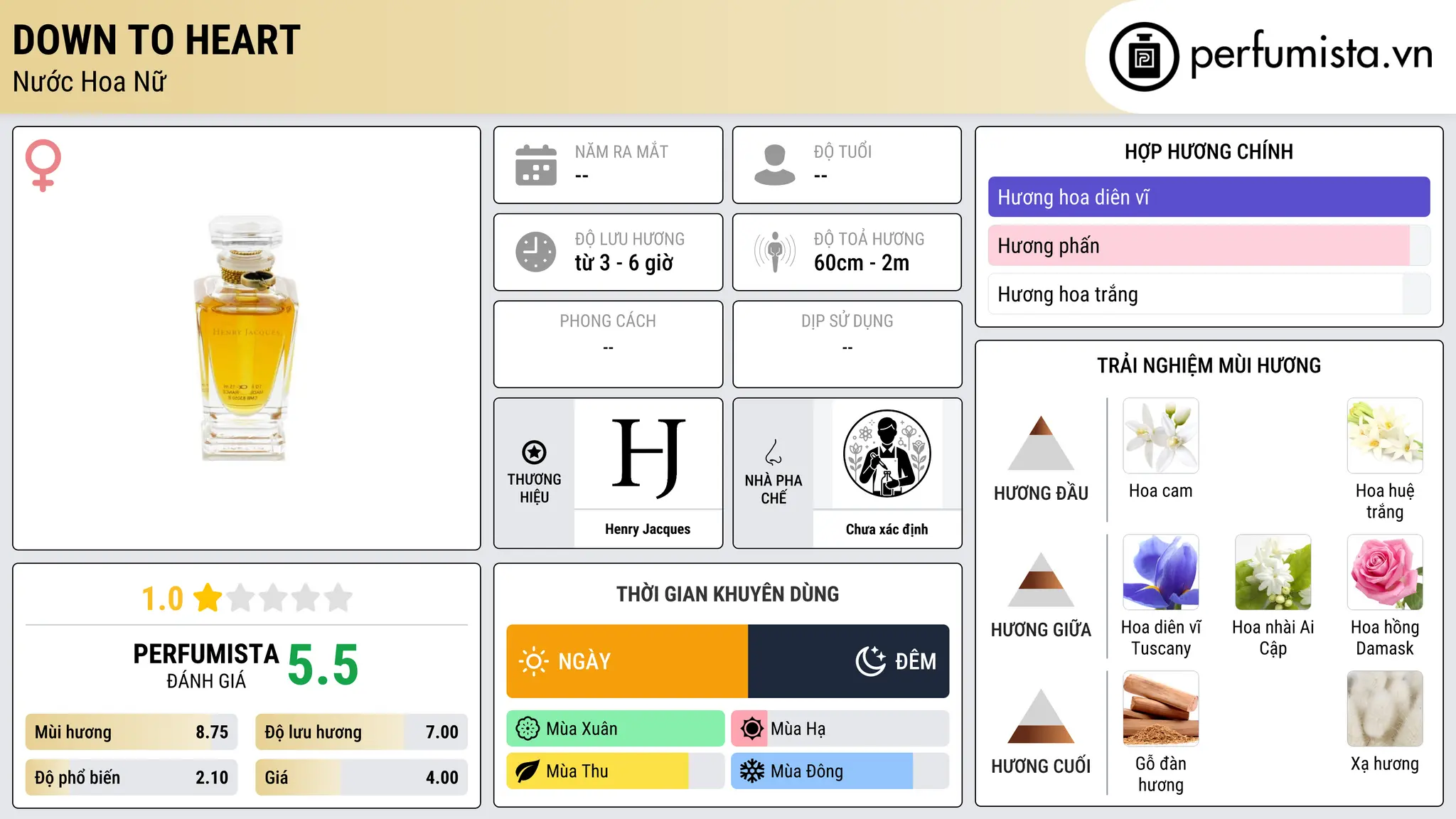Screen dimensions: 1456x819
Task: Click the nose icon above Nhà pha chế
Action: pyautogui.click(x=773, y=452)
